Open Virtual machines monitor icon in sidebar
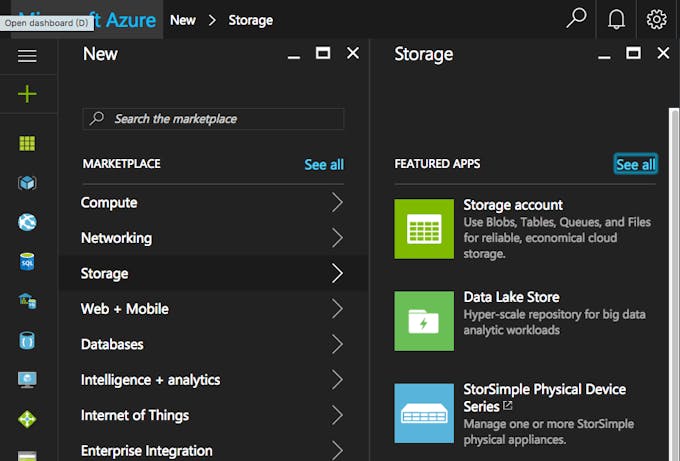 [27, 379]
